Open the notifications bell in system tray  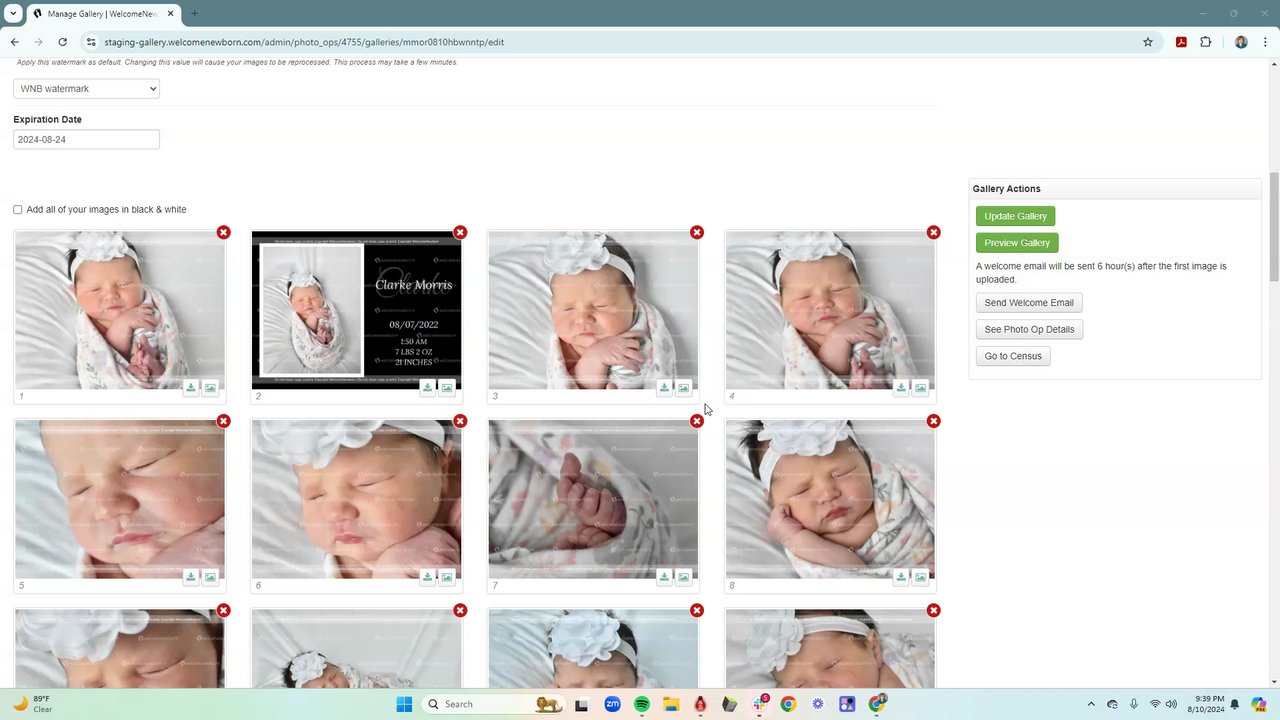[1236, 704]
